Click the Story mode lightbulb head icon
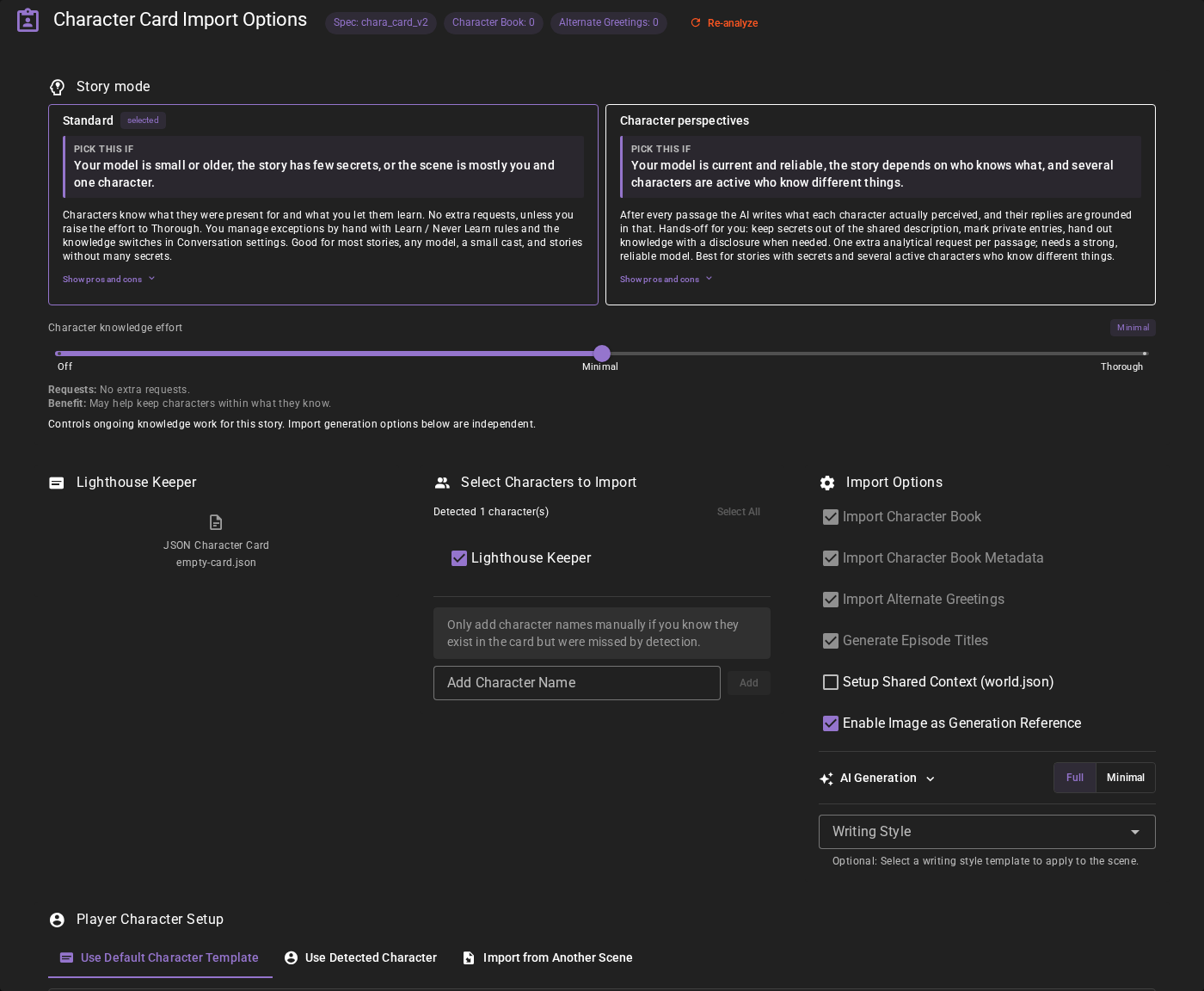1204x991 pixels. click(57, 87)
